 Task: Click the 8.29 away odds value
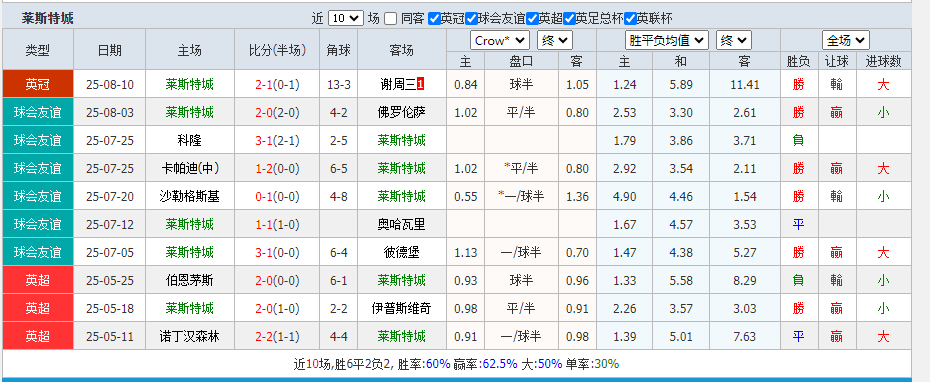pyautogui.click(x=745, y=281)
